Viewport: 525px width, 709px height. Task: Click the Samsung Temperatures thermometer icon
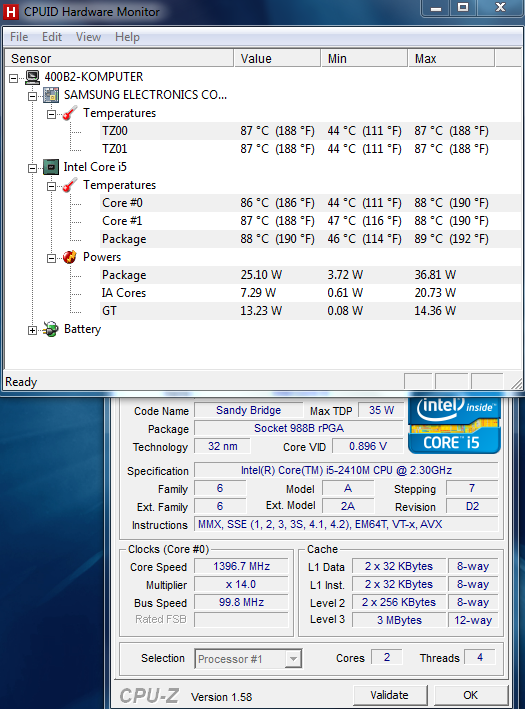click(70, 113)
